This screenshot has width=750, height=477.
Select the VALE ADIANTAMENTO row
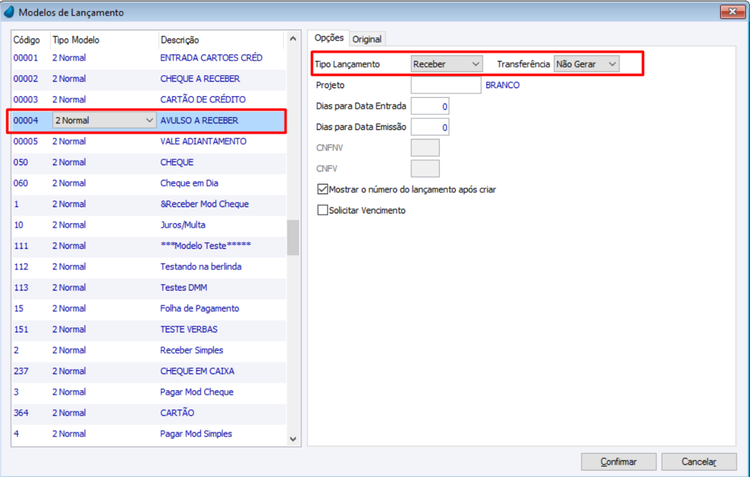click(x=149, y=141)
